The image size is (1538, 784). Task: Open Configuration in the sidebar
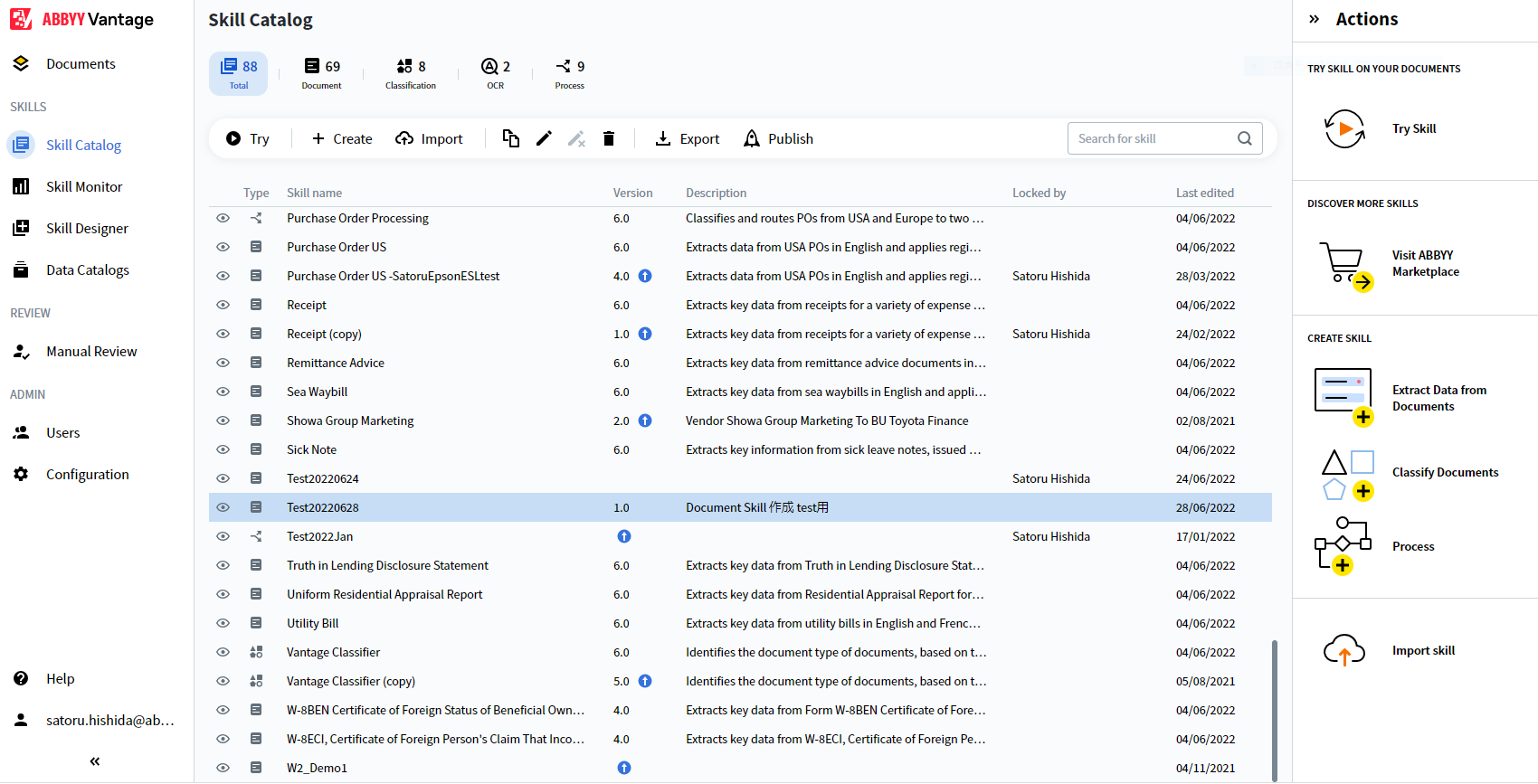tap(88, 474)
